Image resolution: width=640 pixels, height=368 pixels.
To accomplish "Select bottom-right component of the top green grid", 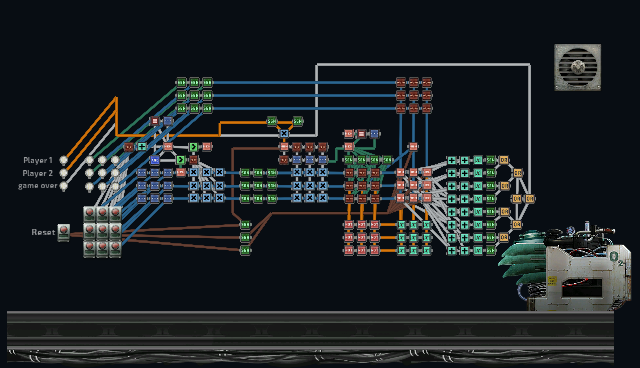I will click(207, 108).
